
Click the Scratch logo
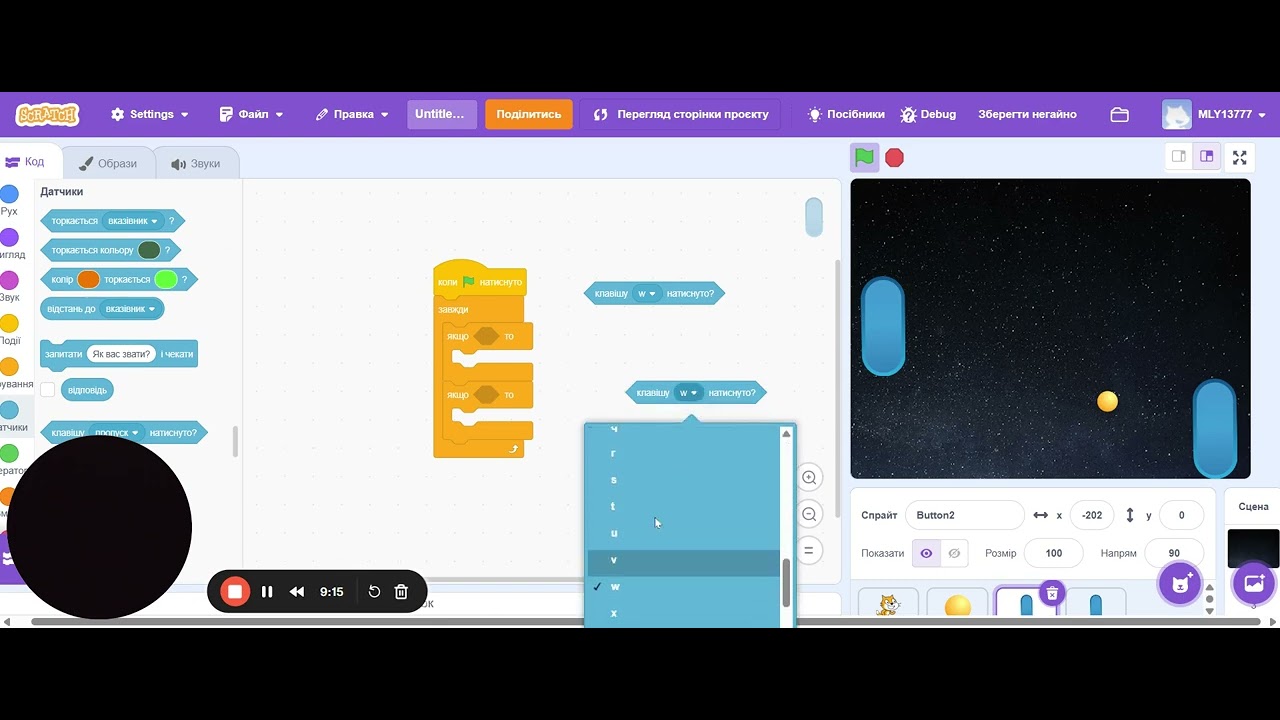47,114
